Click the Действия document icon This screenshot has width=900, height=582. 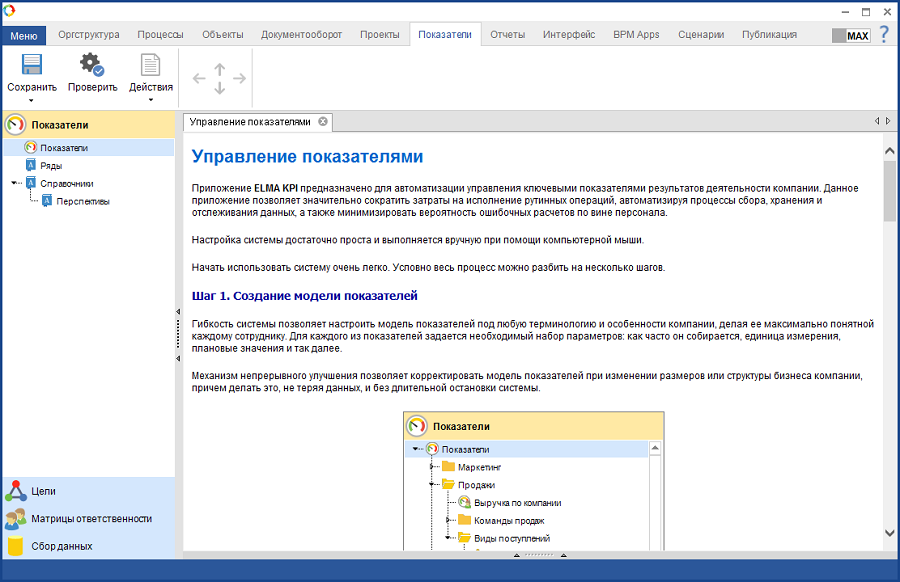(150, 65)
